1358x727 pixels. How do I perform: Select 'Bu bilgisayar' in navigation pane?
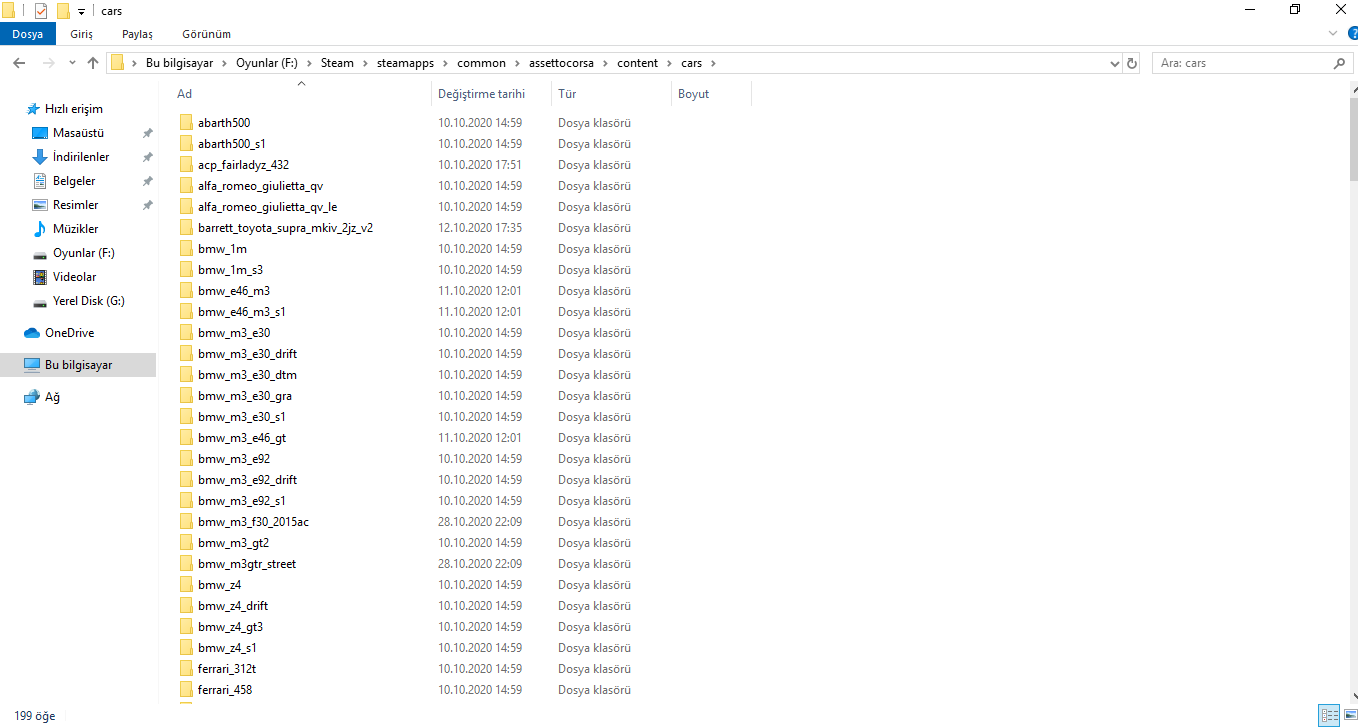coord(78,365)
